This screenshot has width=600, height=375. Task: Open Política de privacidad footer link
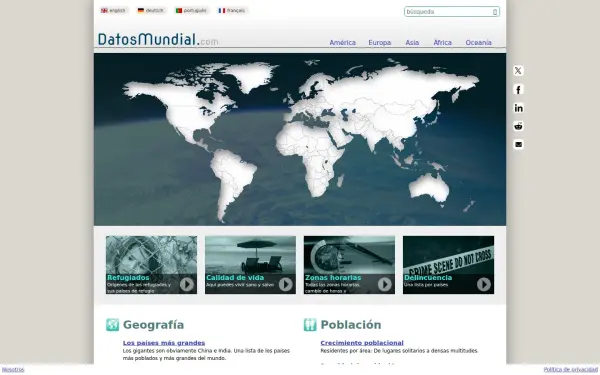click(571, 370)
